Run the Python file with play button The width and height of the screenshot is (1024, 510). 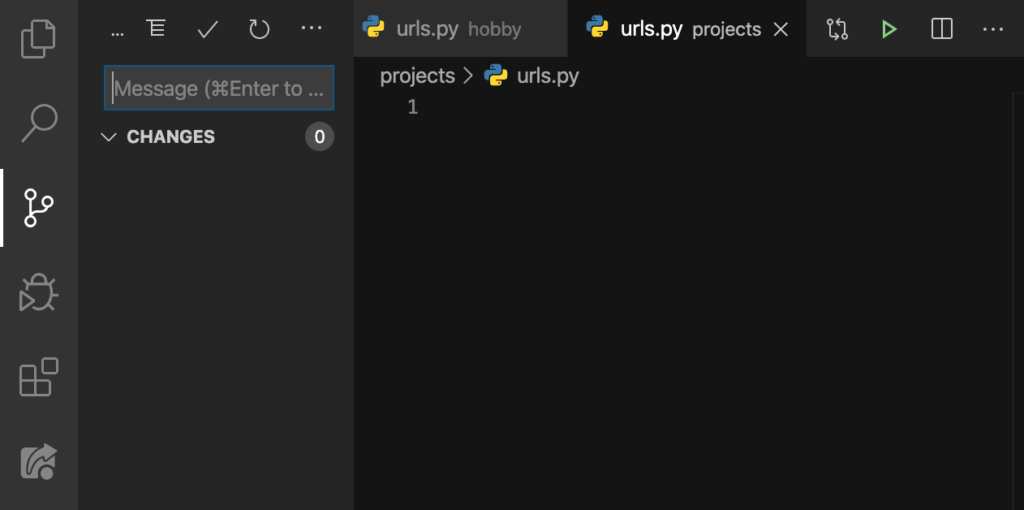[x=888, y=29]
